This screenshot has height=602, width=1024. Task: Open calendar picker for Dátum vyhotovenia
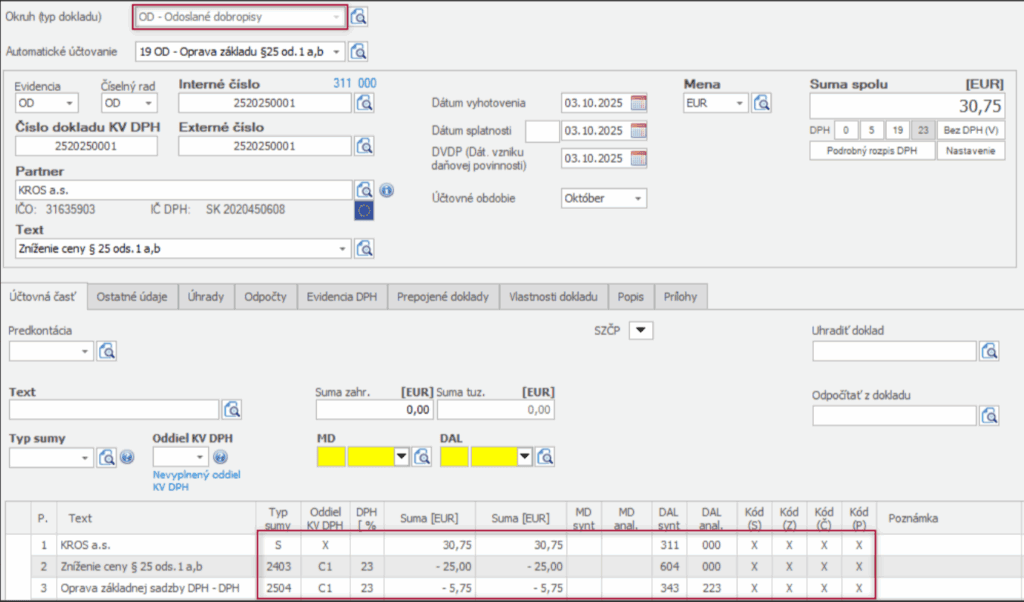coord(639,103)
